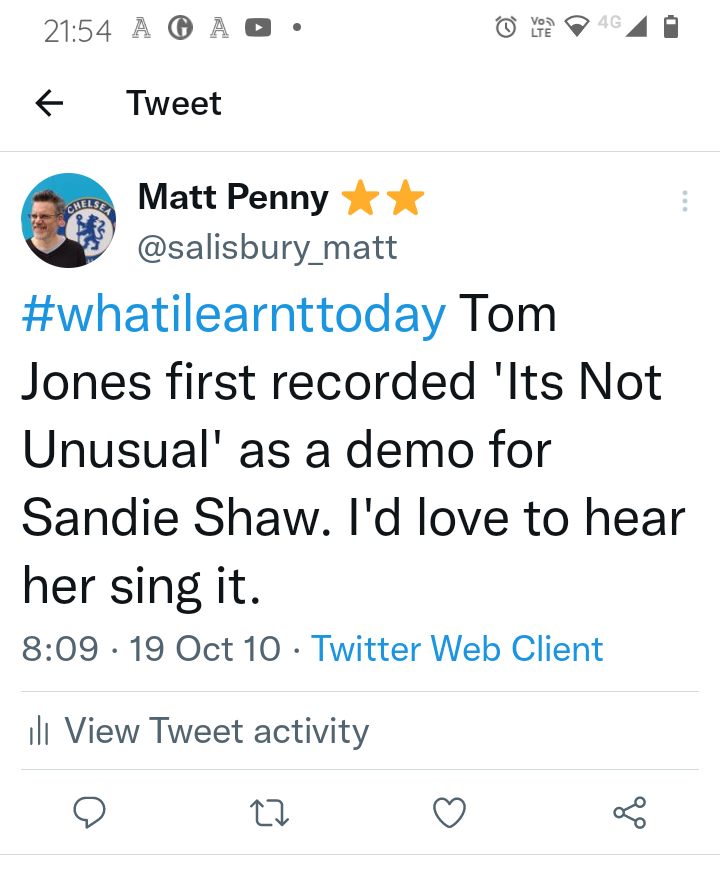
Task: Reply to the tweet
Action: [90, 813]
